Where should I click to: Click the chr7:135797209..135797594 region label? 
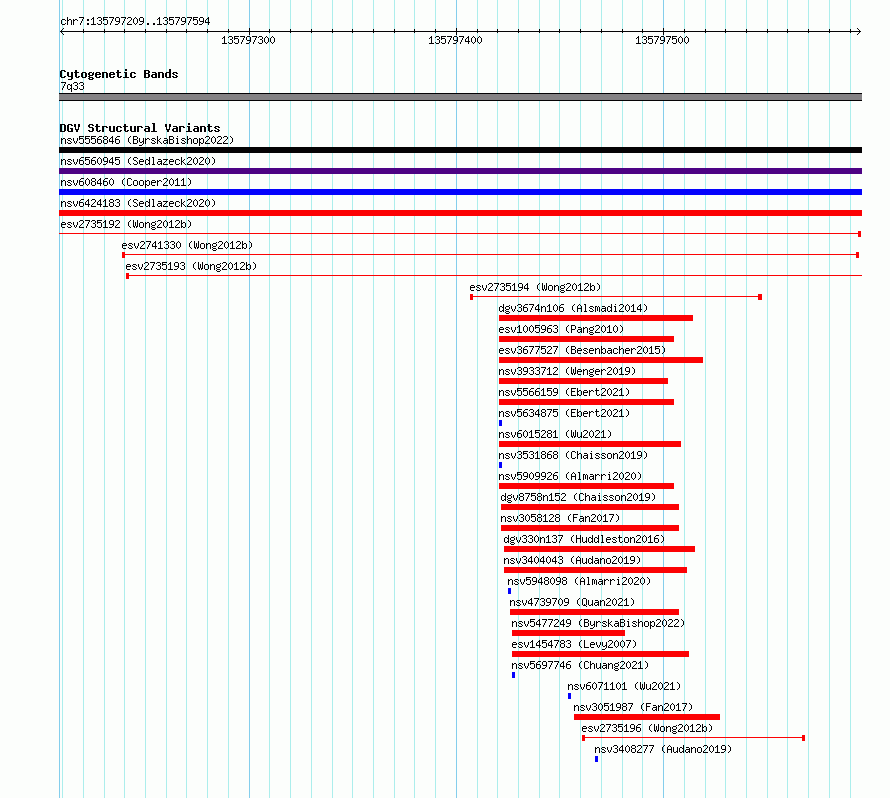click(135, 21)
